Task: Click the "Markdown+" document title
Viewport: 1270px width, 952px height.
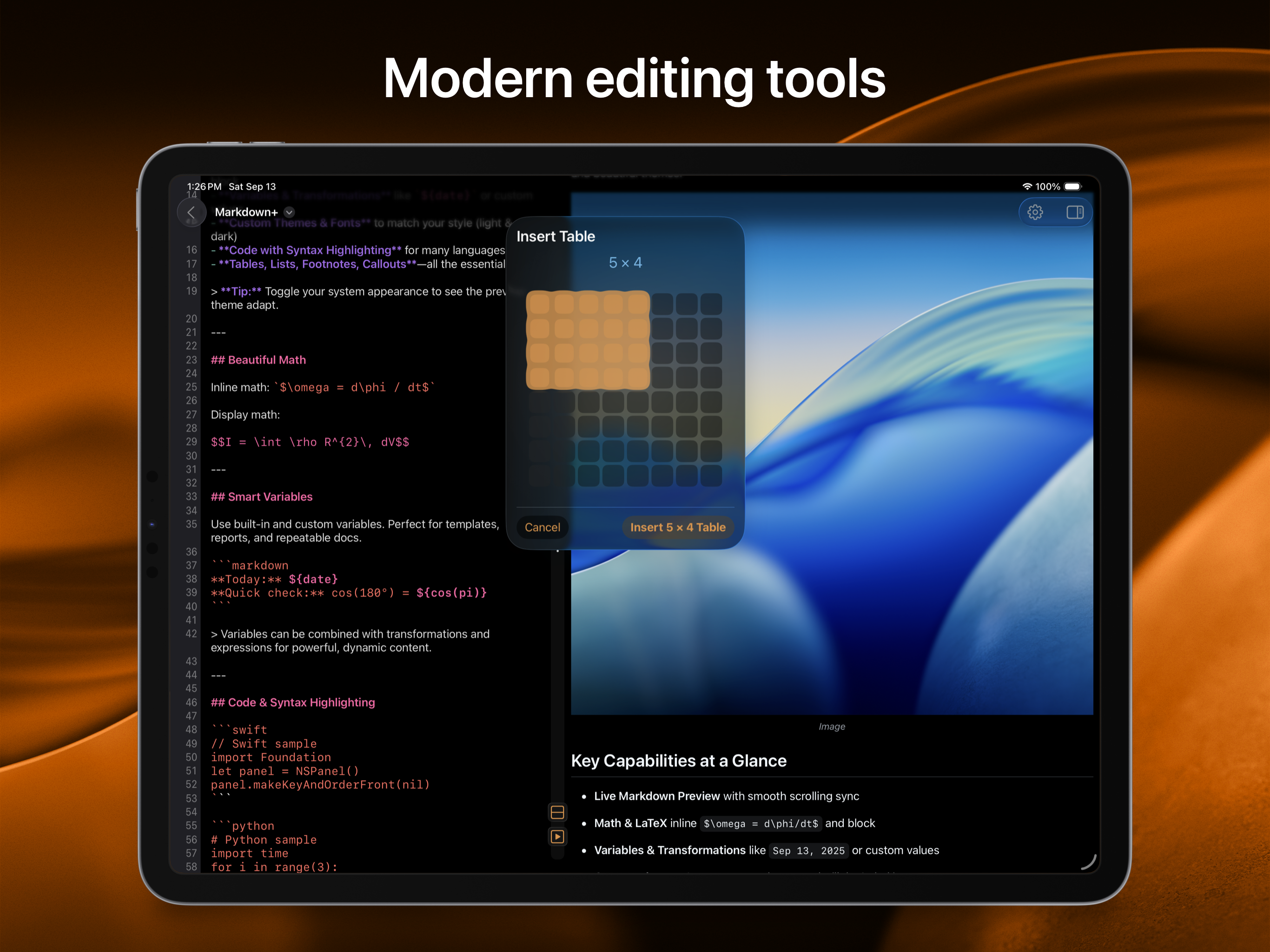Action: (x=246, y=212)
